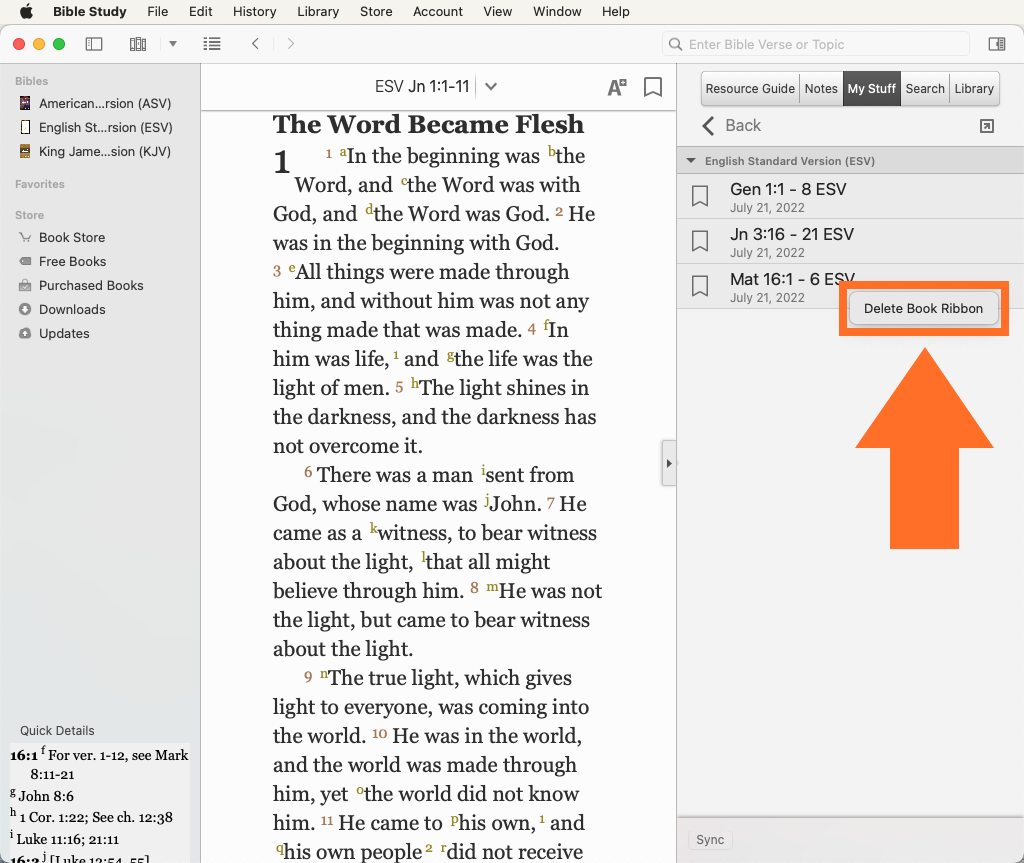Click the bookmark icon beside Gen 1:1 - 8

tap(700, 197)
